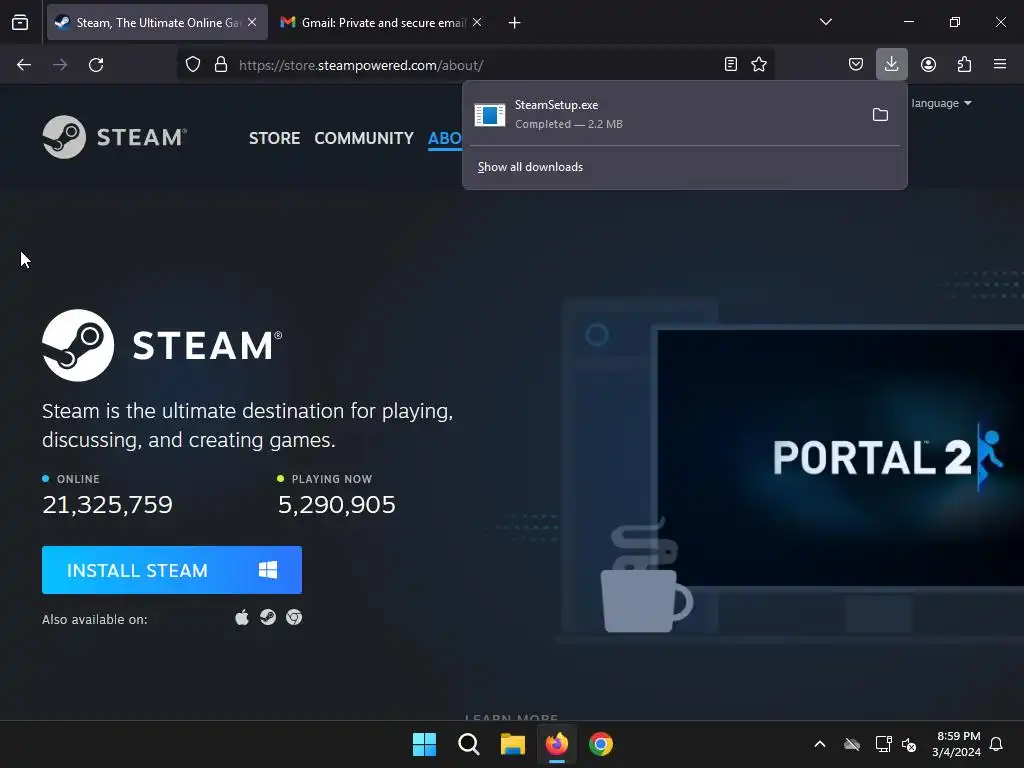Launch Google Chrome from the taskbar
Screen dimensions: 1024x768
601,744
